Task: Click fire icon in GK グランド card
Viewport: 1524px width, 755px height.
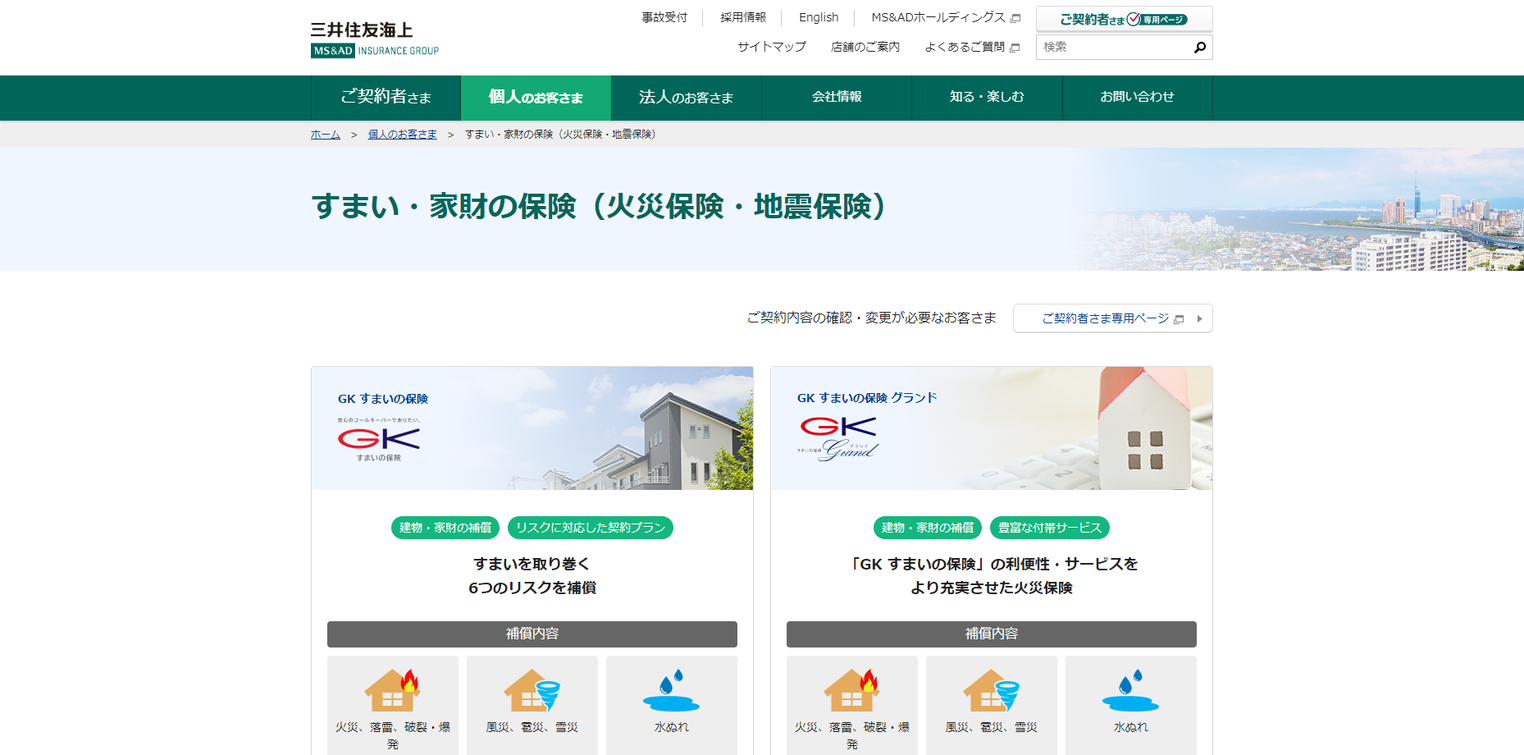Action: click(x=851, y=690)
